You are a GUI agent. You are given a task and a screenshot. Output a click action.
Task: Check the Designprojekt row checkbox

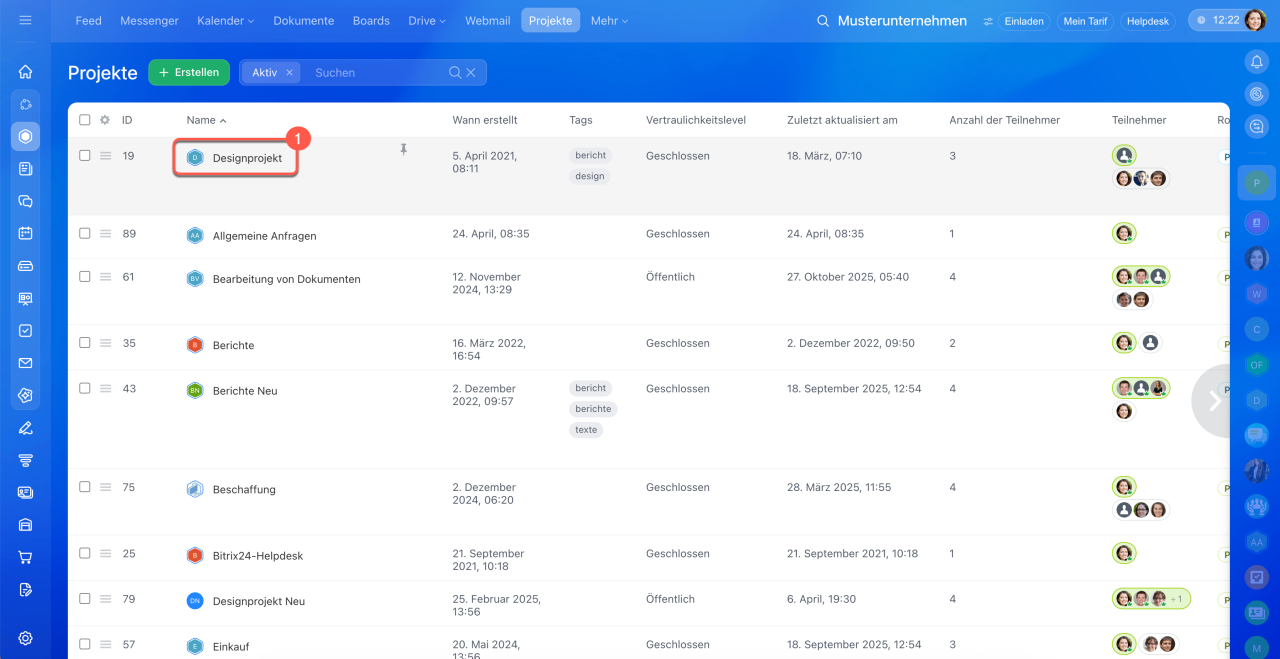click(x=85, y=156)
